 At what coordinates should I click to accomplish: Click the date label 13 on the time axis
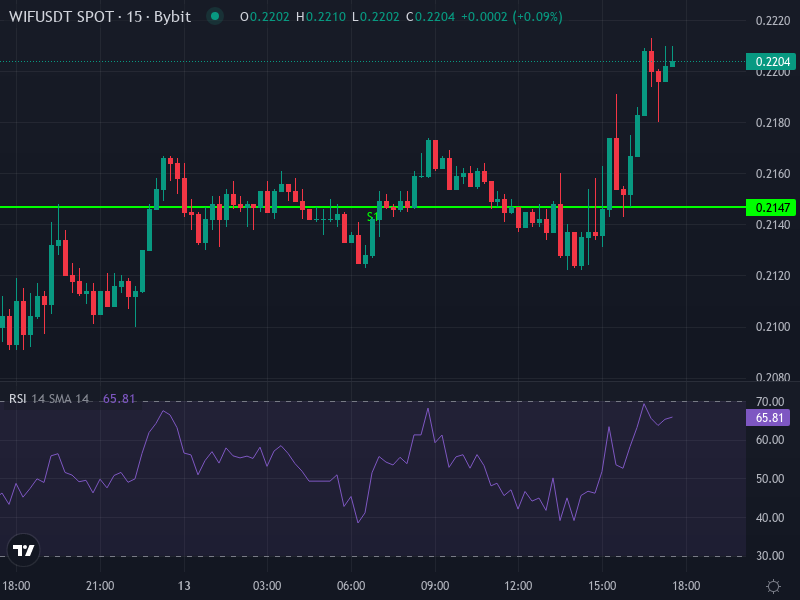(x=186, y=582)
